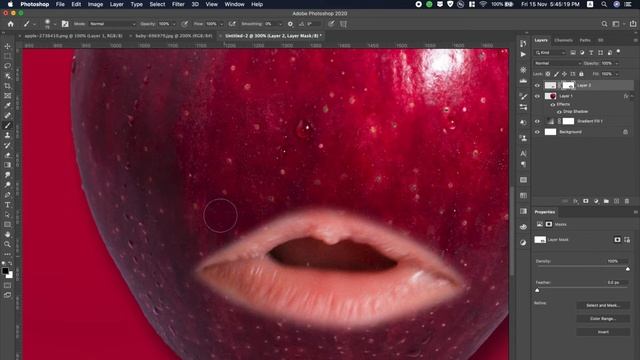Open the Image menu
Viewport: 640px width, 360px height.
point(95,4)
